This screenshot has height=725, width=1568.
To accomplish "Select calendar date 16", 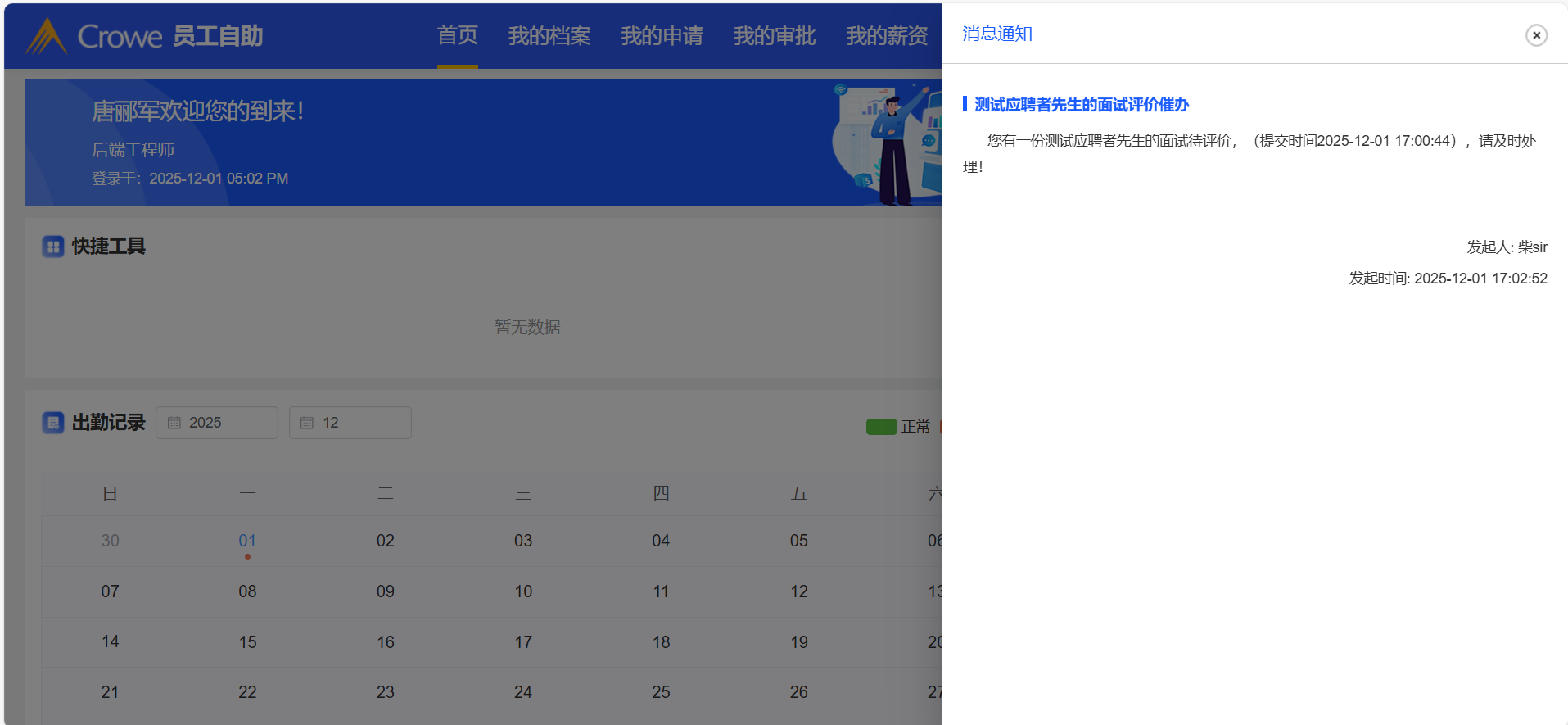I will coord(386,642).
